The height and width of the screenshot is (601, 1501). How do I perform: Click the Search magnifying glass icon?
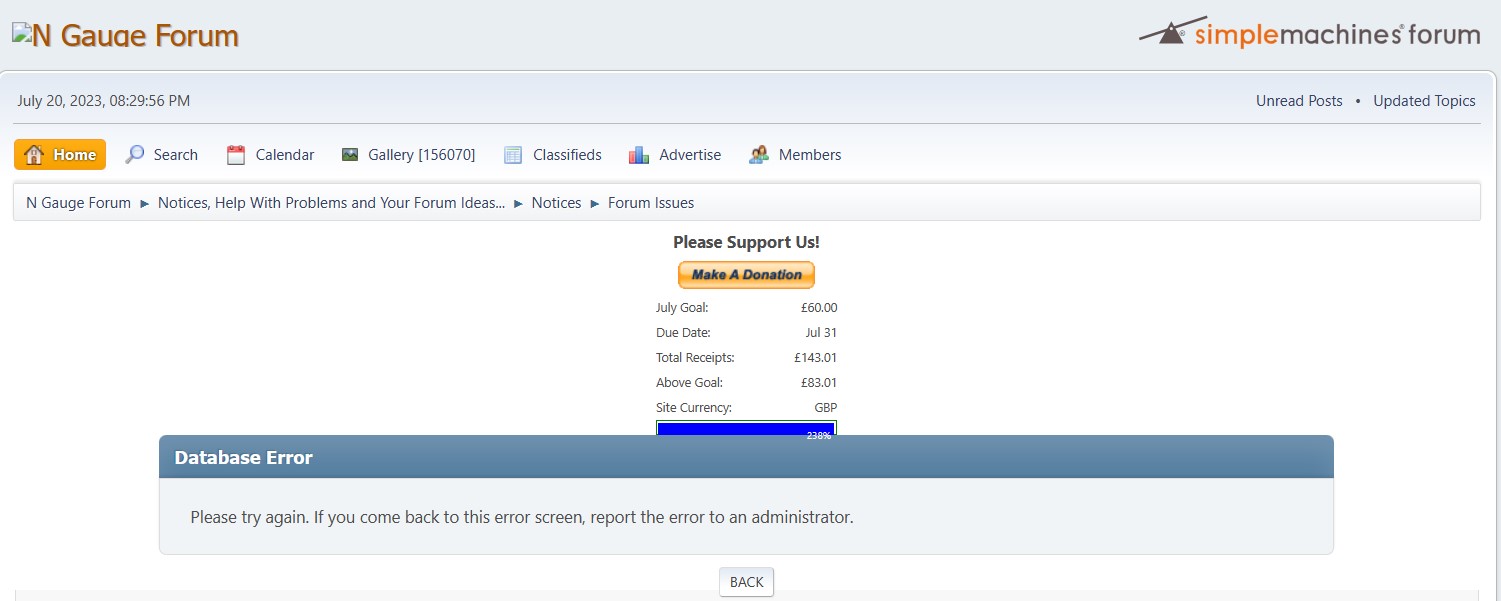point(135,155)
